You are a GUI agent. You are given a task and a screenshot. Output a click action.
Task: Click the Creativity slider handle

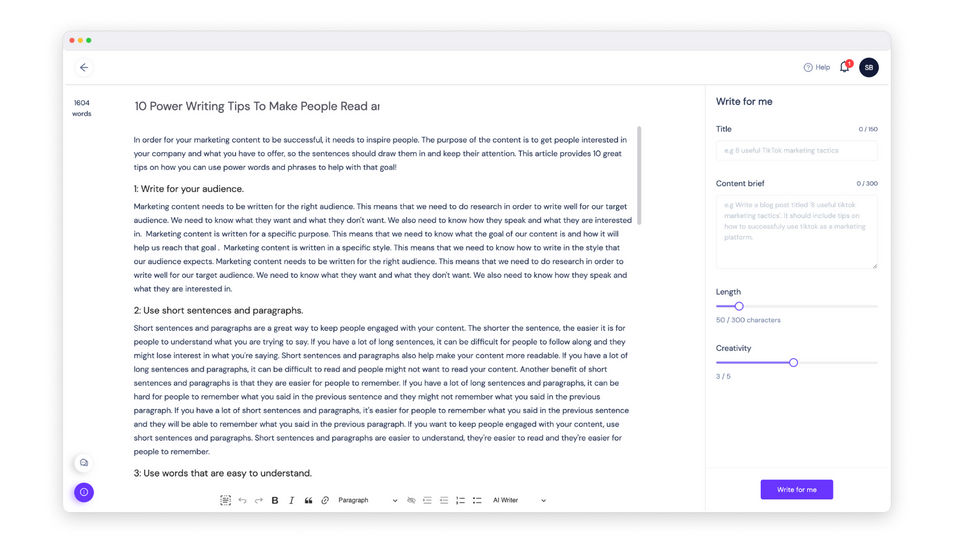pos(793,362)
